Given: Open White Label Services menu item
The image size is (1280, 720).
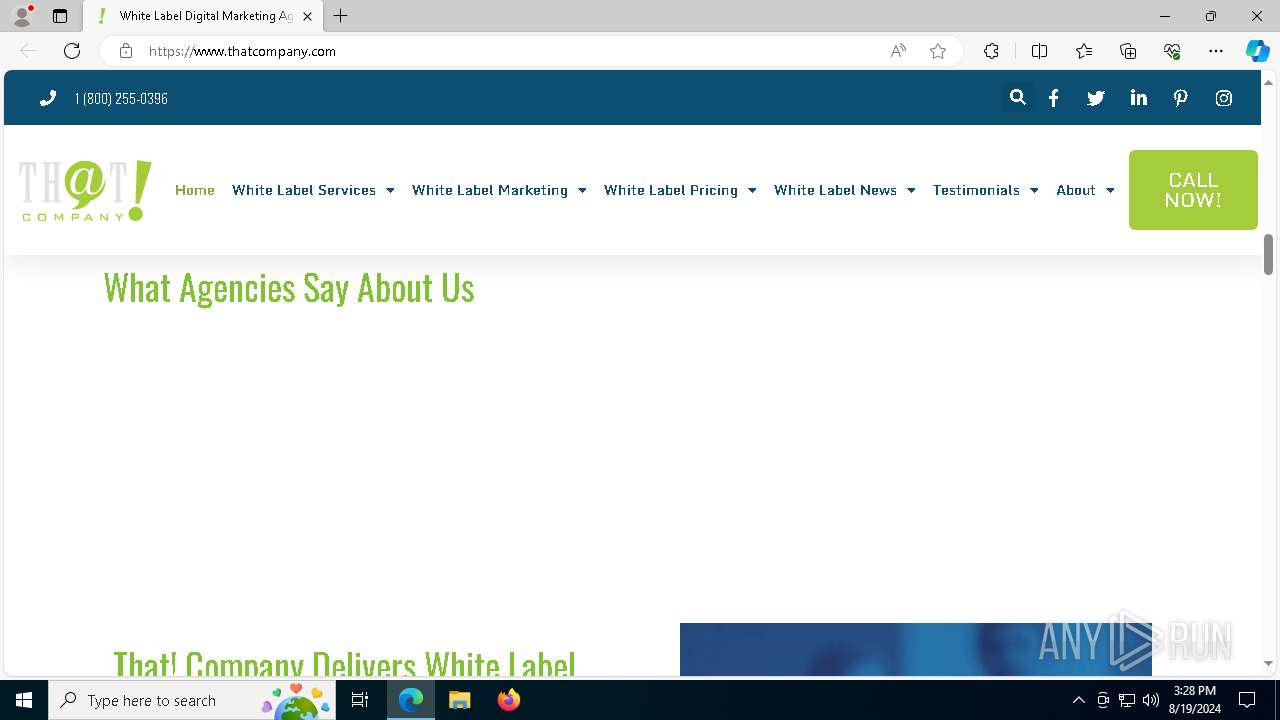Looking at the screenshot, I should (304, 190).
